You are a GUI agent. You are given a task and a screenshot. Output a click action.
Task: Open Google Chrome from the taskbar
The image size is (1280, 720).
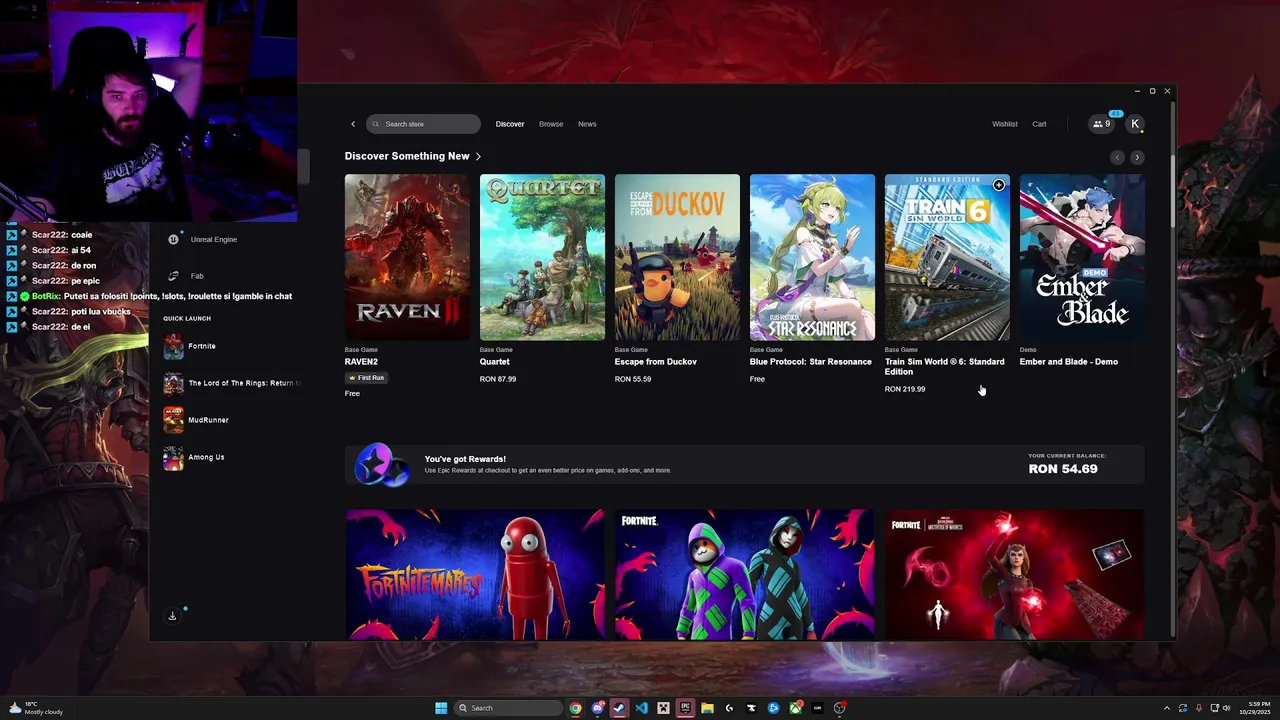576,708
